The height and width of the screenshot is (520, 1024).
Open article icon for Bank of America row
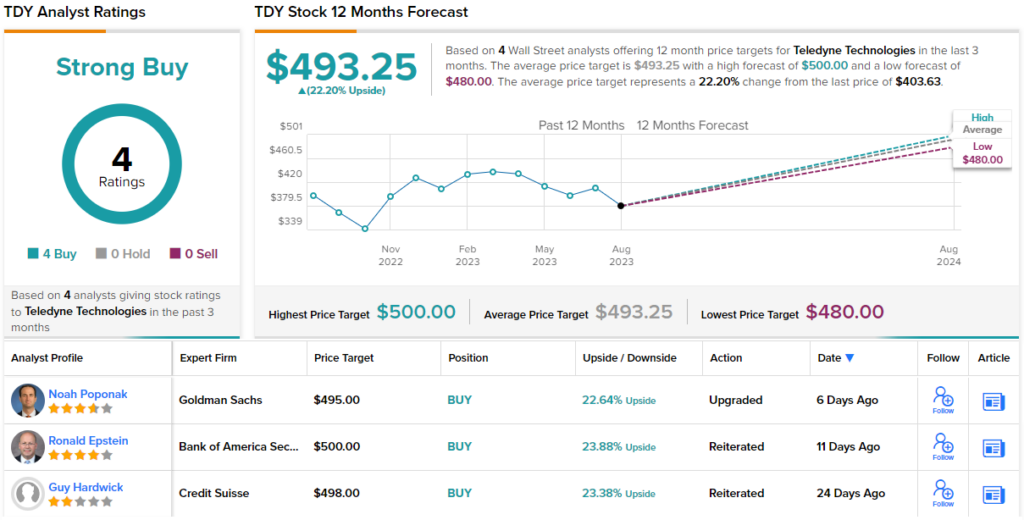pyautogui.click(x=994, y=447)
